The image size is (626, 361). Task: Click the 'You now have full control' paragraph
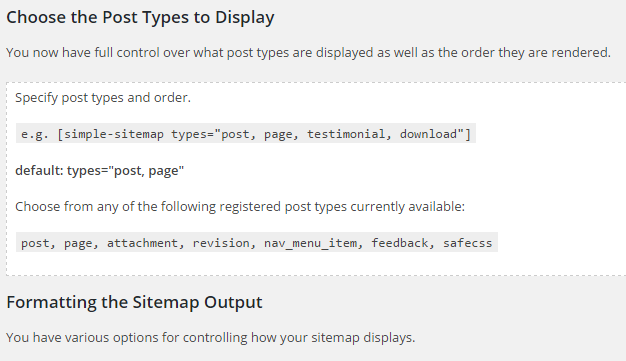pyautogui.click(x=308, y=53)
